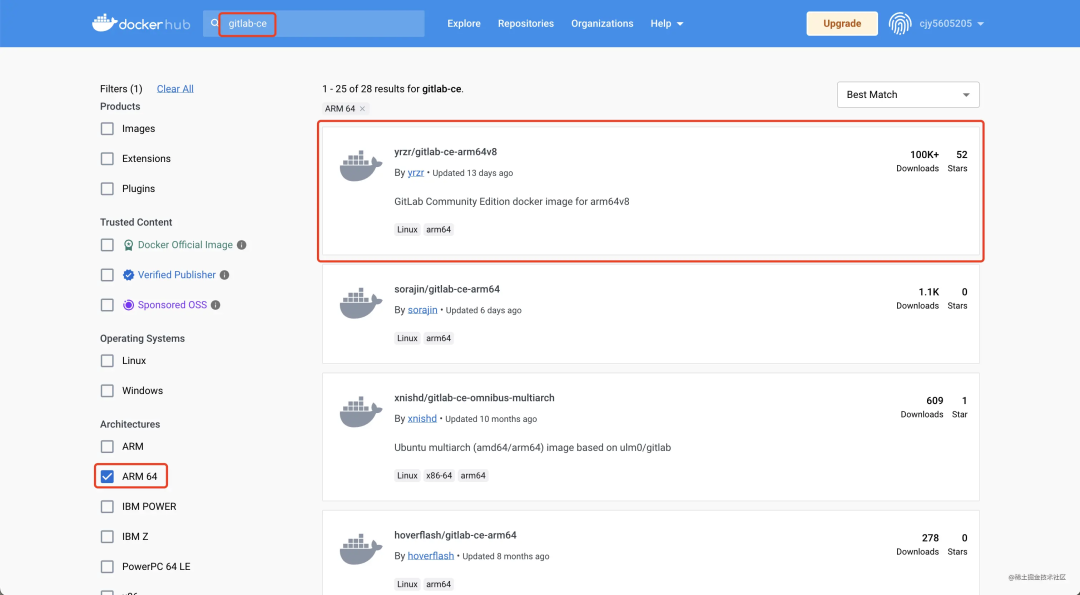
Task: Click the search magnifier icon
Action: pyautogui.click(x=215, y=23)
